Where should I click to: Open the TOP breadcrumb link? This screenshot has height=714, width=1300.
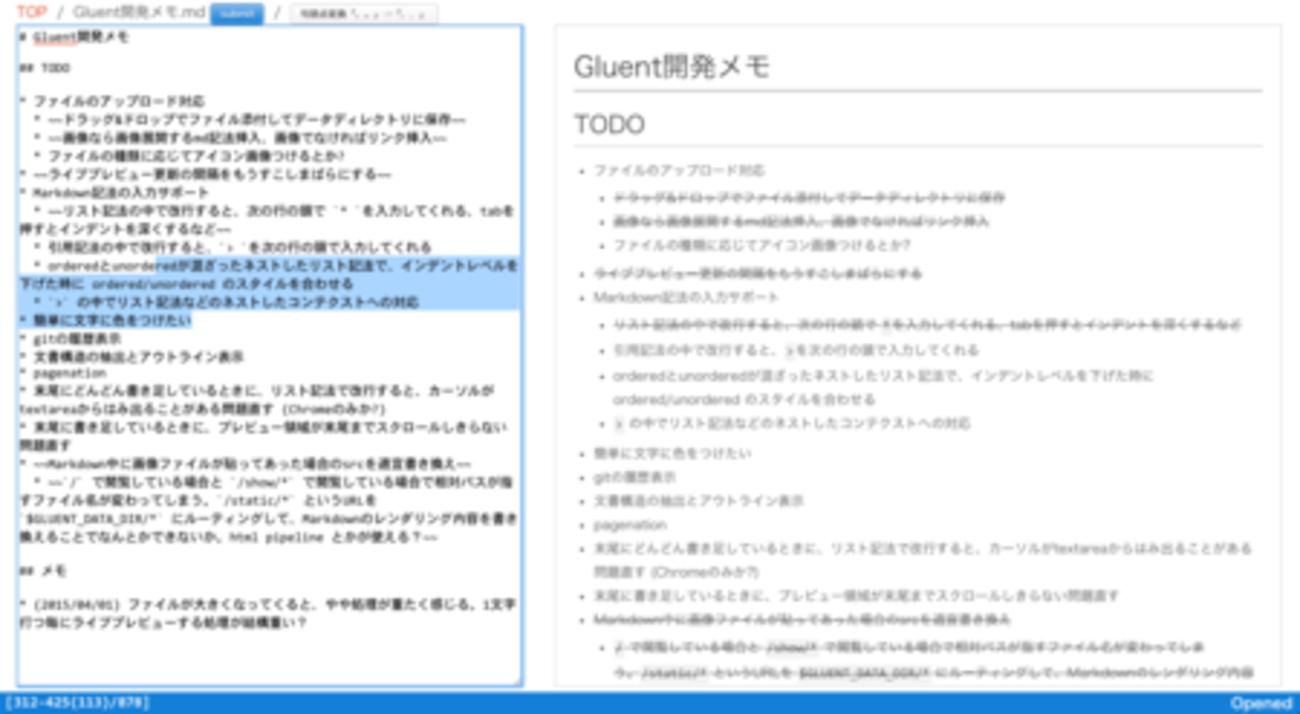(31, 13)
